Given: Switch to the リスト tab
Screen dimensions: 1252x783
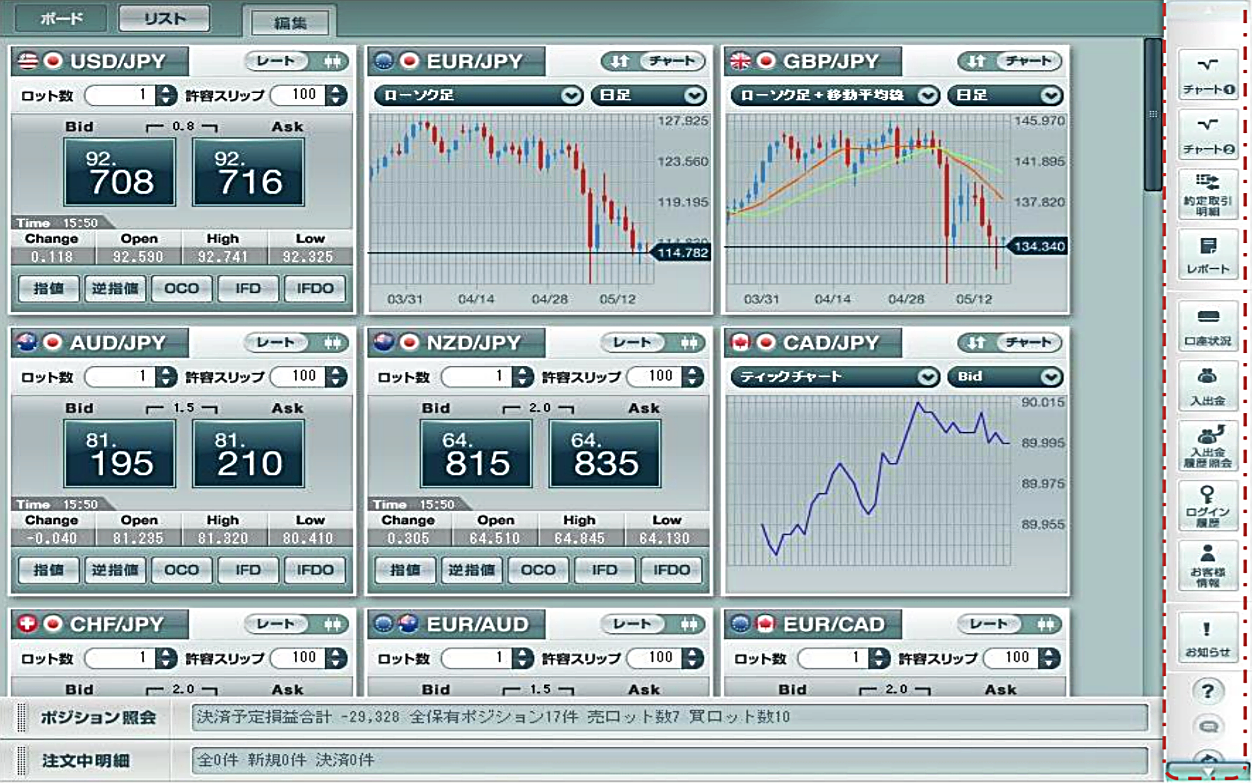Looking at the screenshot, I should pos(164,18).
